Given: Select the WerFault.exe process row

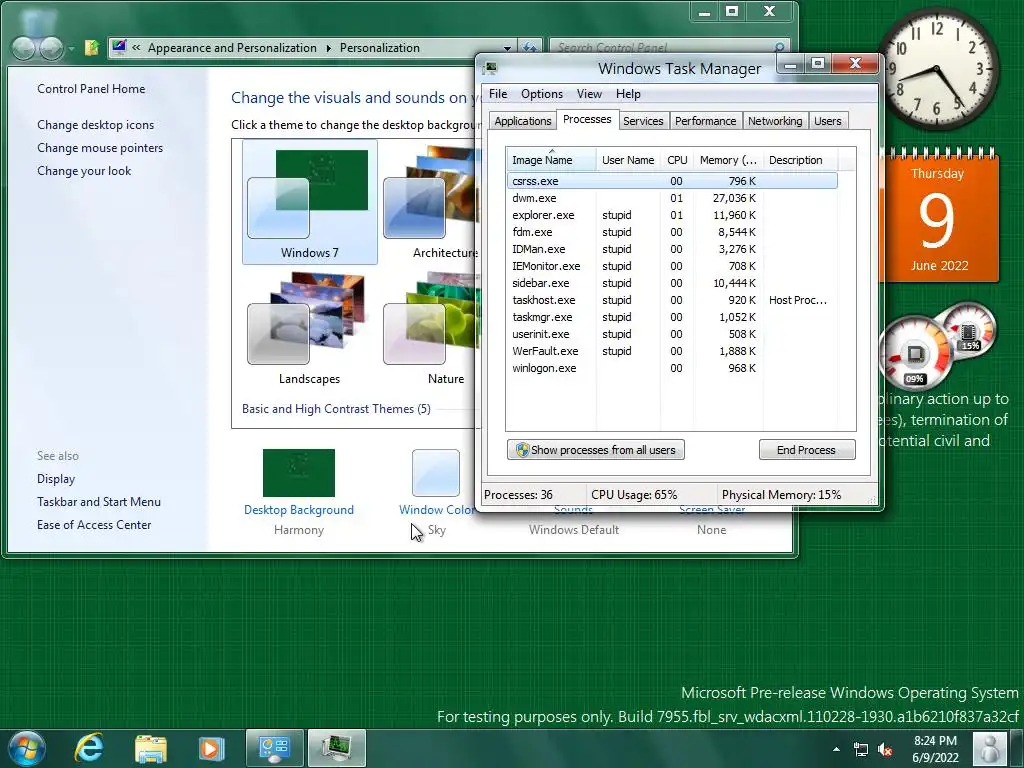Looking at the screenshot, I should point(672,351).
